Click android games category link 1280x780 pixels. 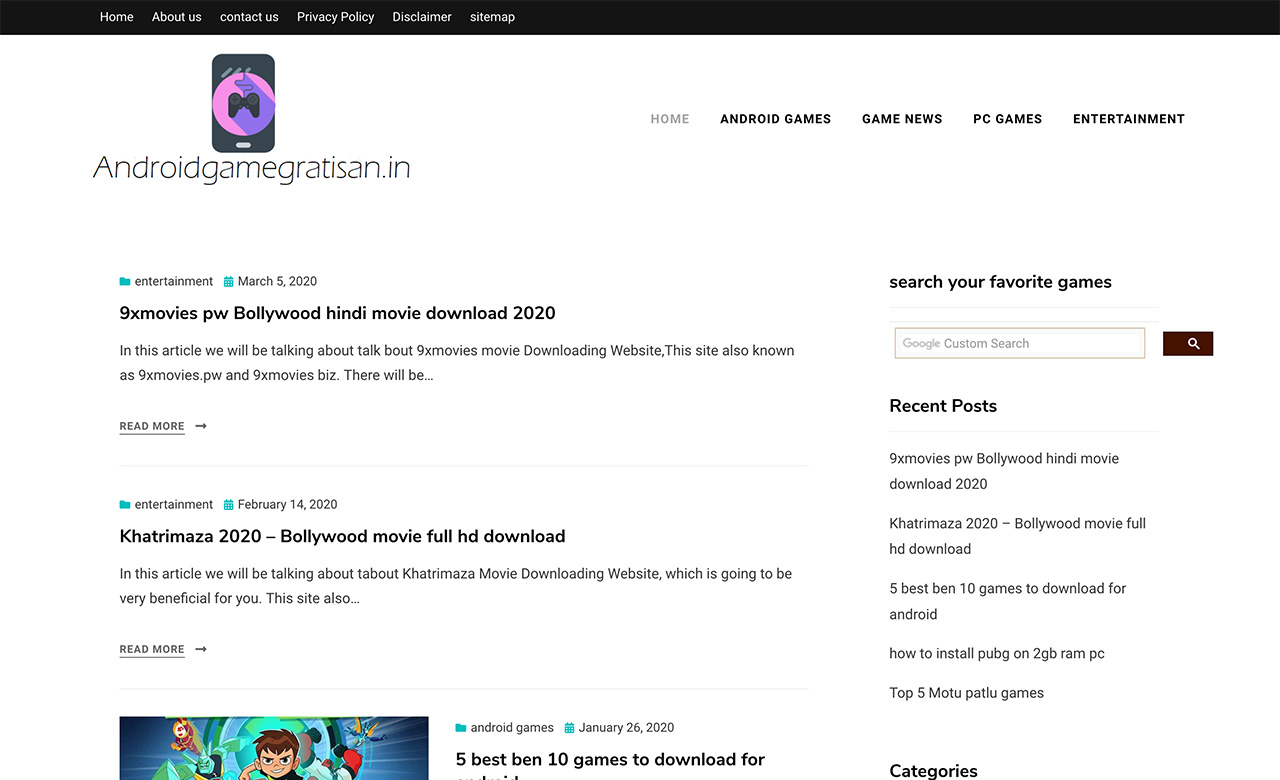(x=512, y=728)
